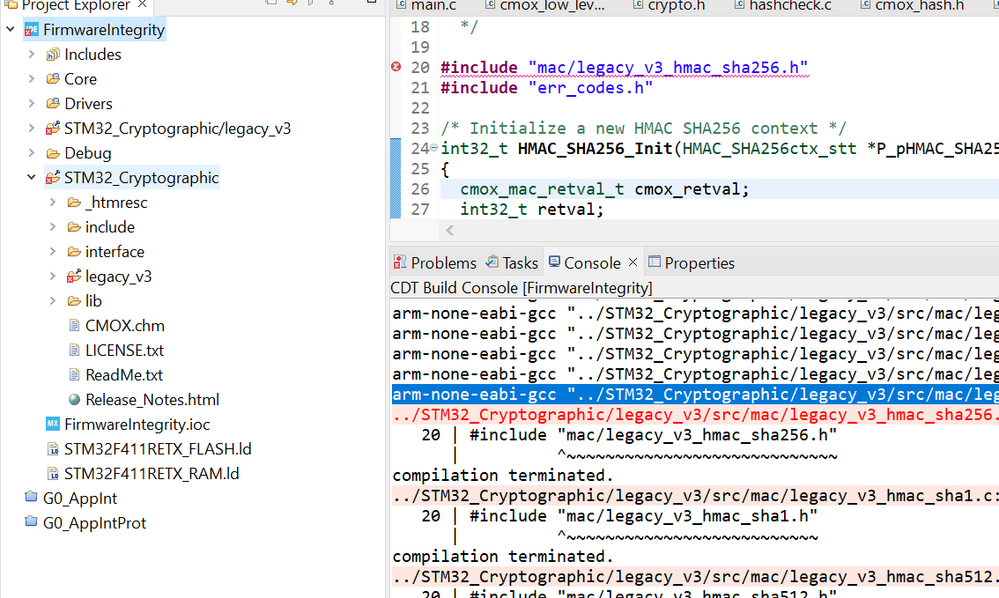Expand the Drivers folder
Image resolution: width=999 pixels, height=598 pixels.
point(31,104)
